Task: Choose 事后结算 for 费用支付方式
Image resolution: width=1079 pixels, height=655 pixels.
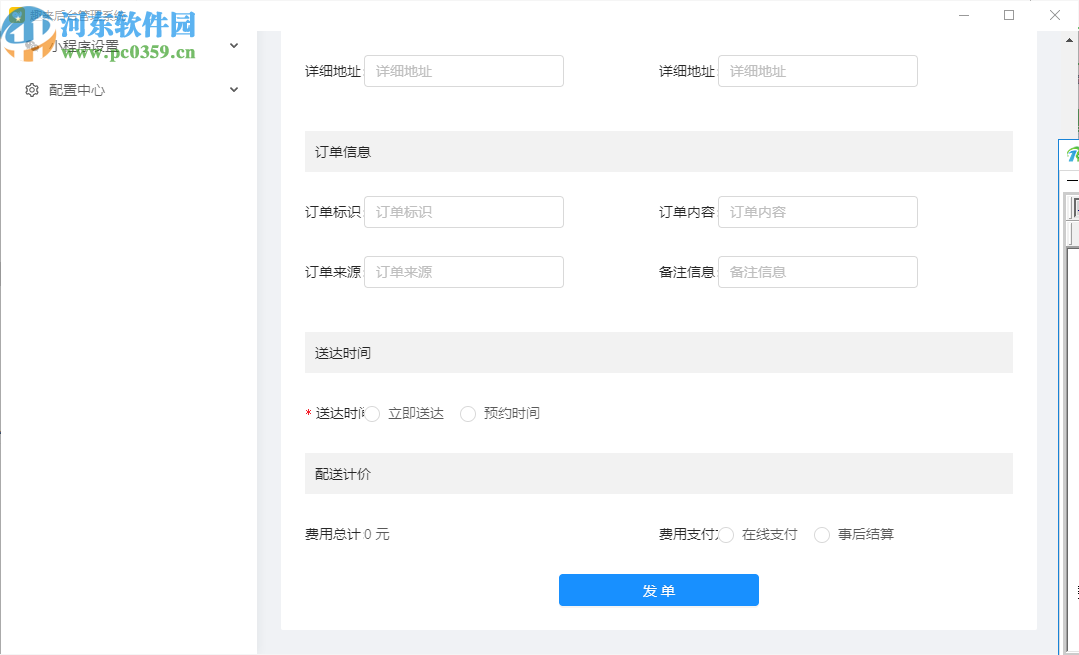Action: click(821, 534)
